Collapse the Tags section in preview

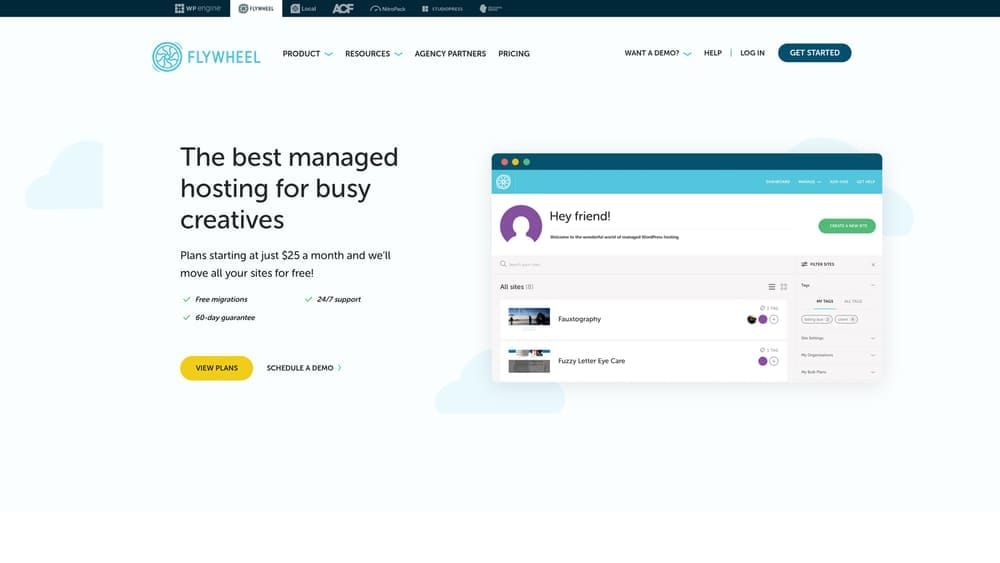873,285
